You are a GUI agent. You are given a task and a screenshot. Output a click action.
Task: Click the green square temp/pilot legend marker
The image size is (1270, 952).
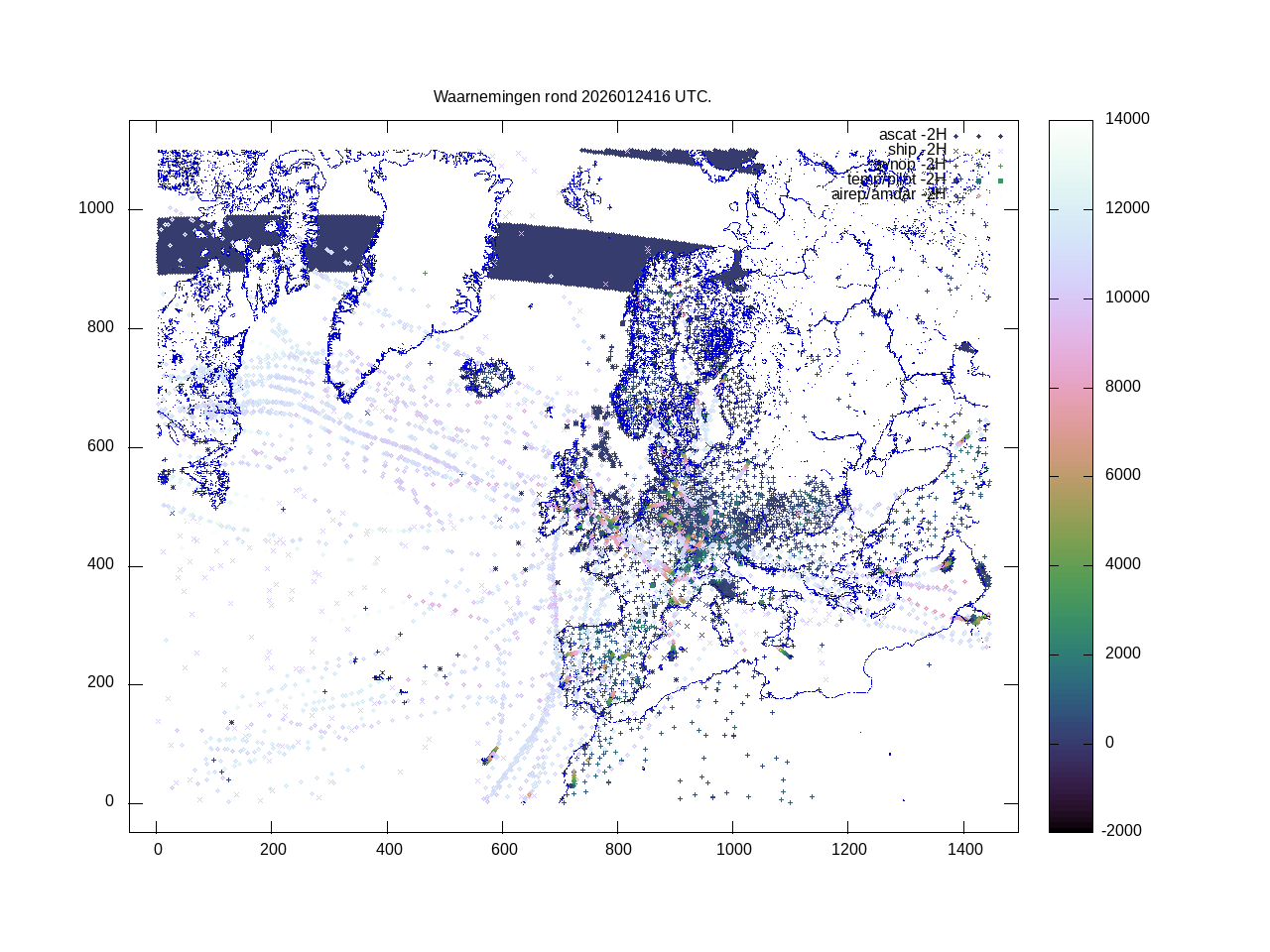(x=1000, y=180)
